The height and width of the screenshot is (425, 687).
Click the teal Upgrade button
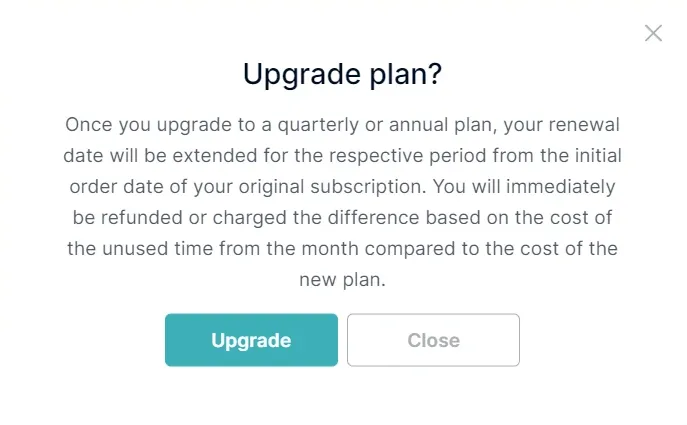(x=251, y=340)
